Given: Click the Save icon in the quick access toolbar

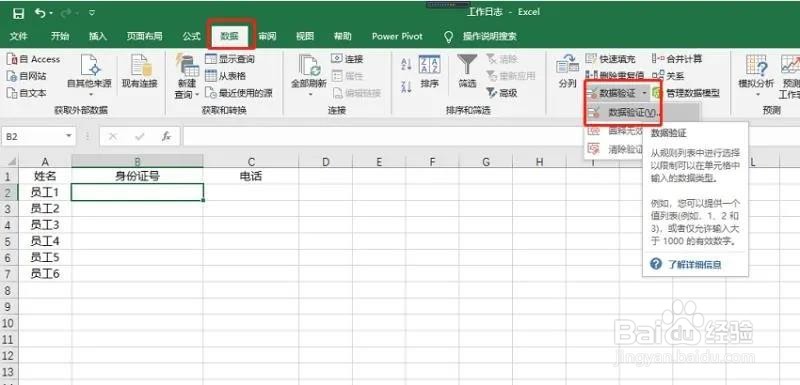Looking at the screenshot, I should [18, 13].
